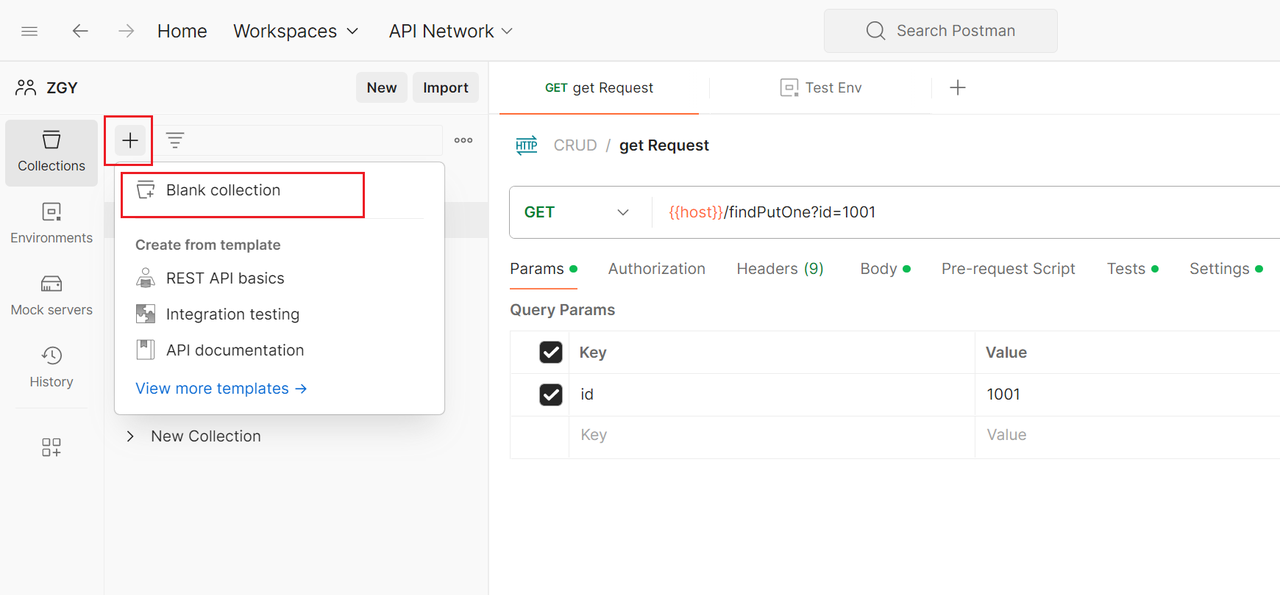The height and width of the screenshot is (595, 1280).
Task: Click the request URL input field
Action: pos(968,212)
